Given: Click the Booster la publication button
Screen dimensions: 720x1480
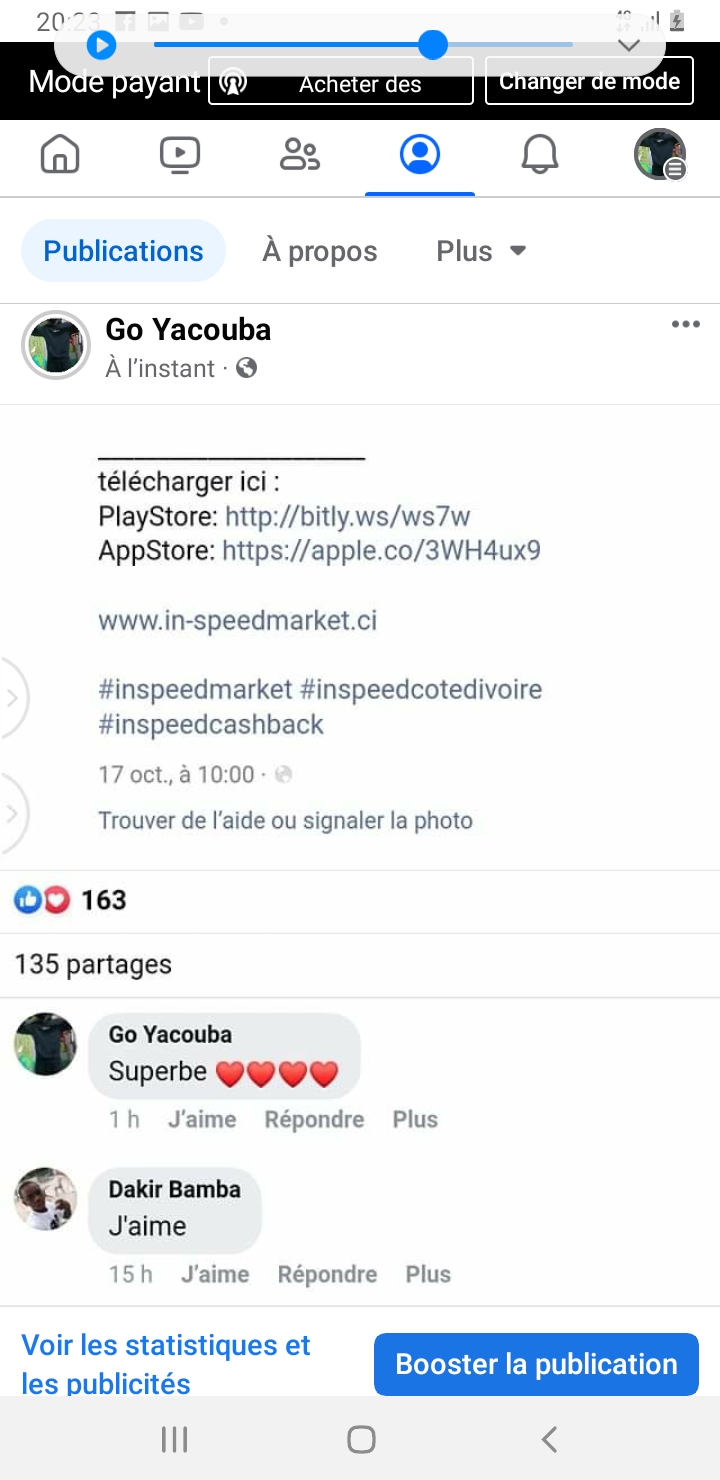Looking at the screenshot, I should tap(536, 1364).
